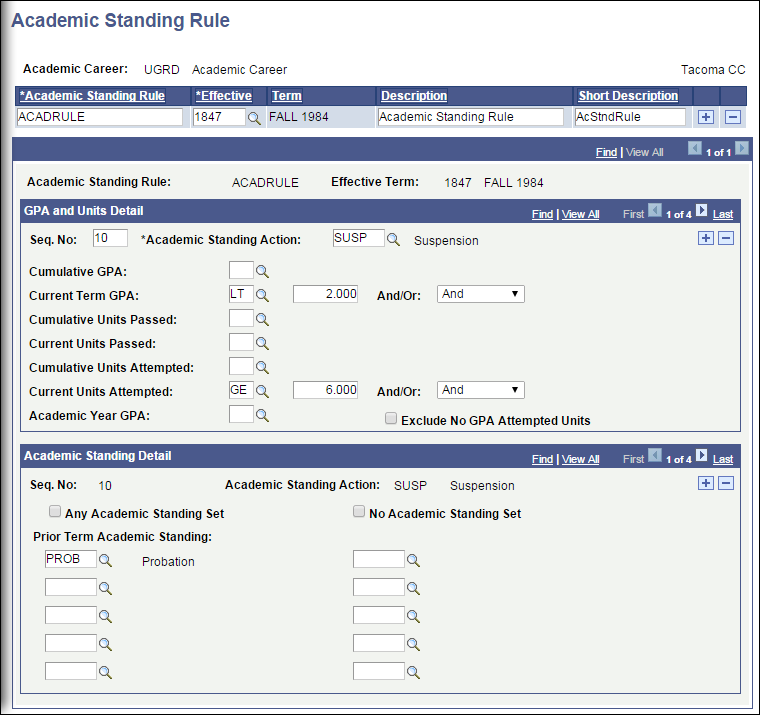
Task: Go to previous rule in 1 of 1 navigator
Action: click(695, 148)
